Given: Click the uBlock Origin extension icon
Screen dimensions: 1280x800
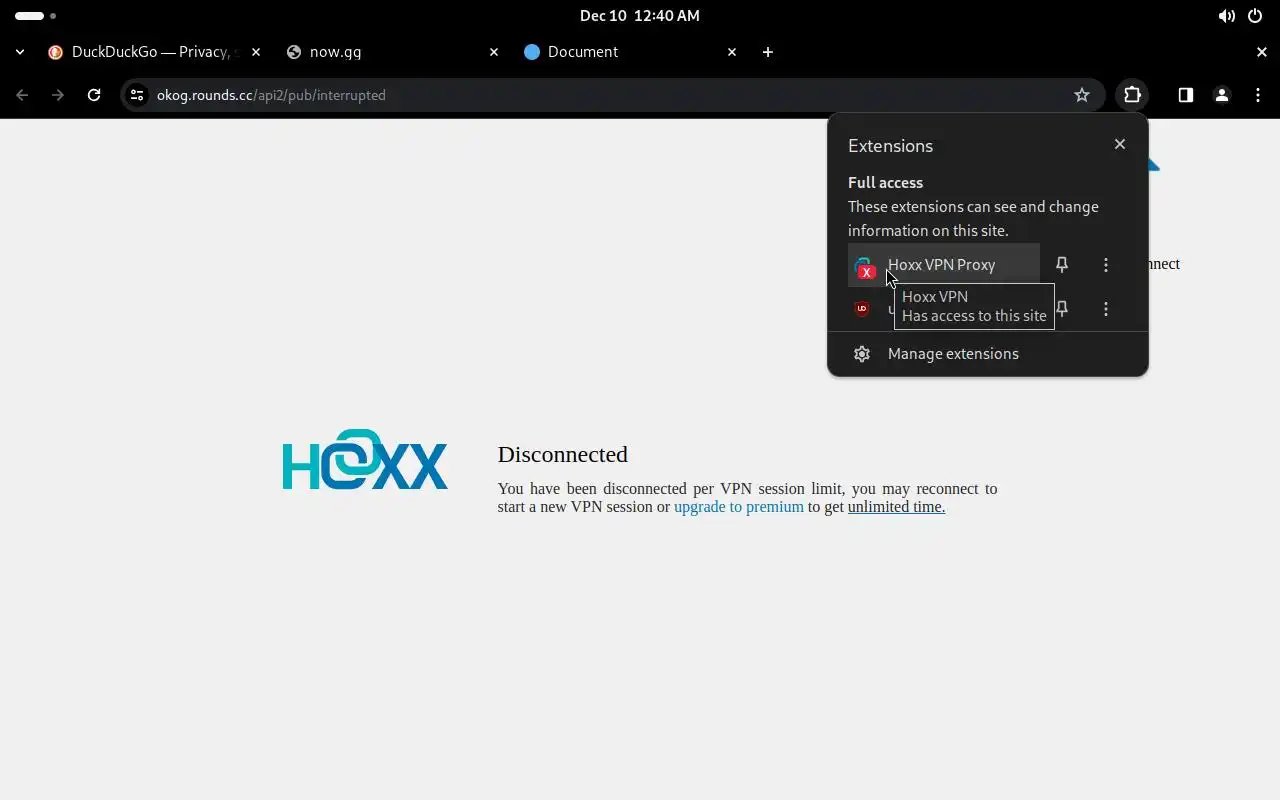Looking at the screenshot, I should click(862, 309).
